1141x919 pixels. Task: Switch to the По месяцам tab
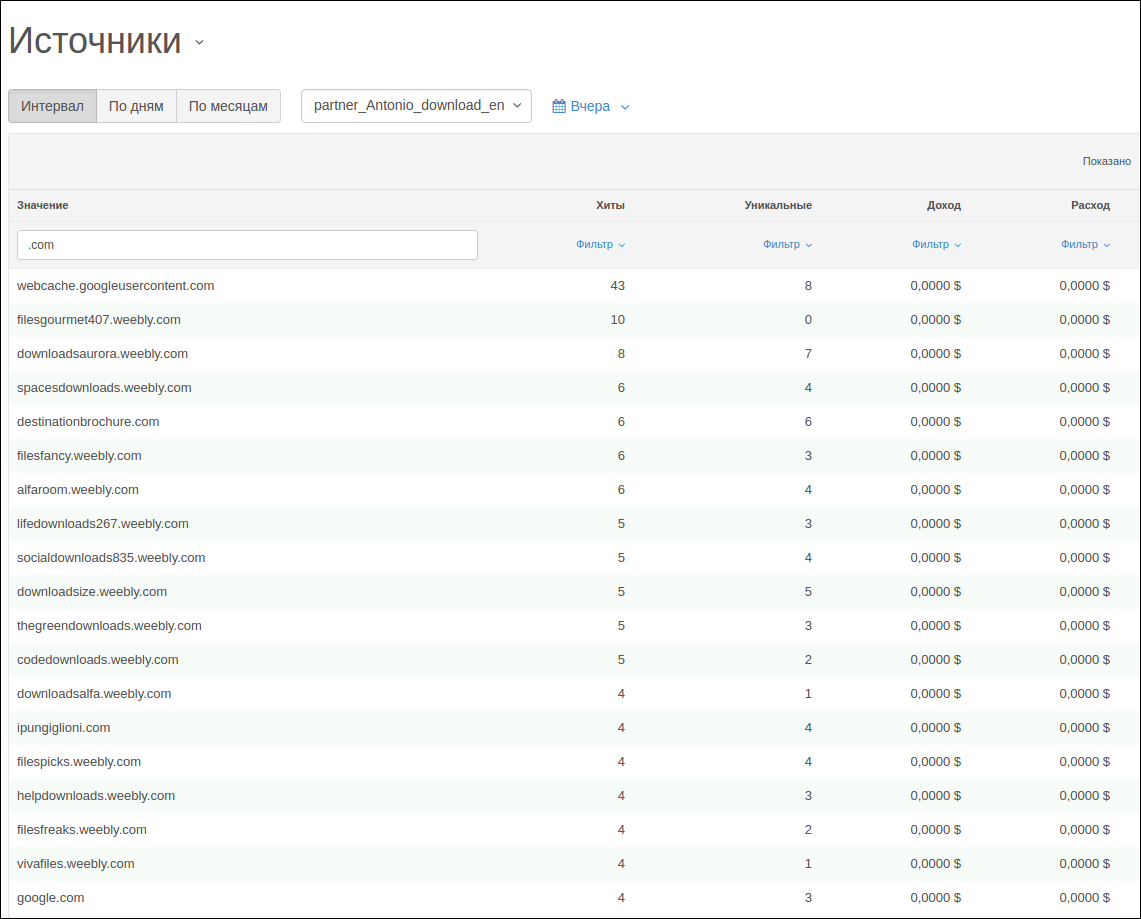pyautogui.click(x=228, y=106)
